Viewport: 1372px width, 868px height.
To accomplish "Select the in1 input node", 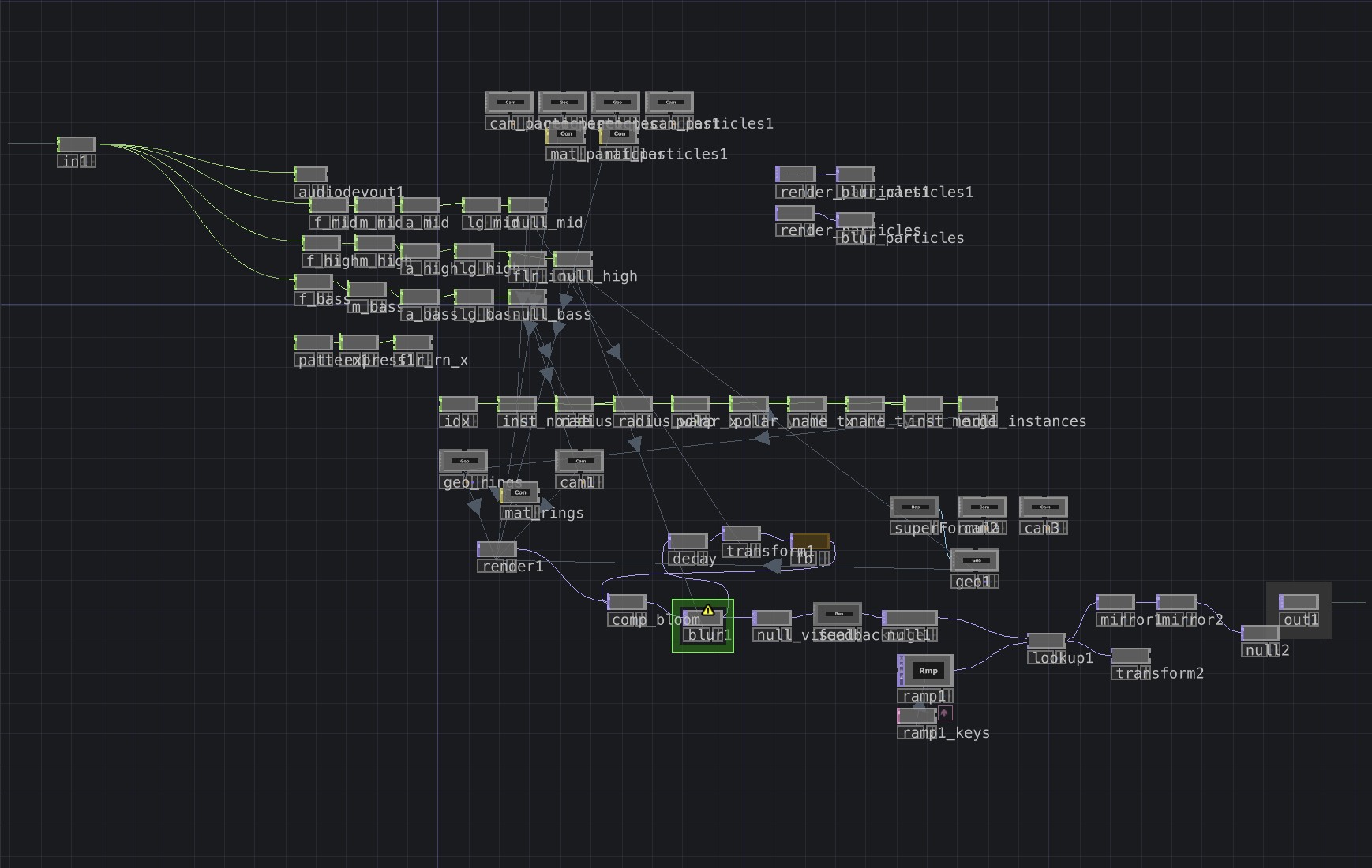I will tap(77, 144).
